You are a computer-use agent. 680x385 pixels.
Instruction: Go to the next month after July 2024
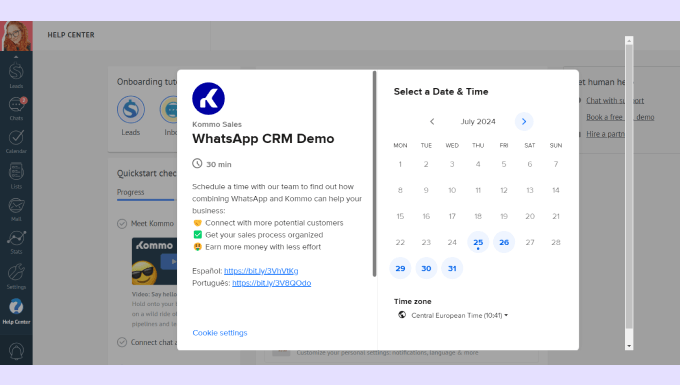(x=524, y=121)
